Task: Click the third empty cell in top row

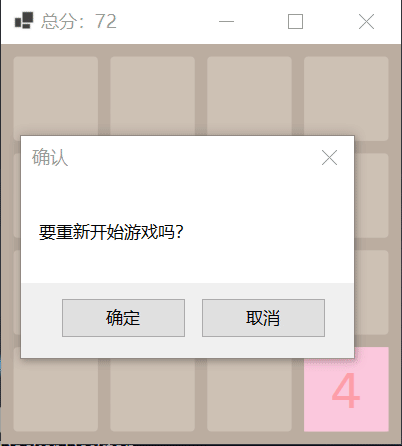Action: coord(249,96)
